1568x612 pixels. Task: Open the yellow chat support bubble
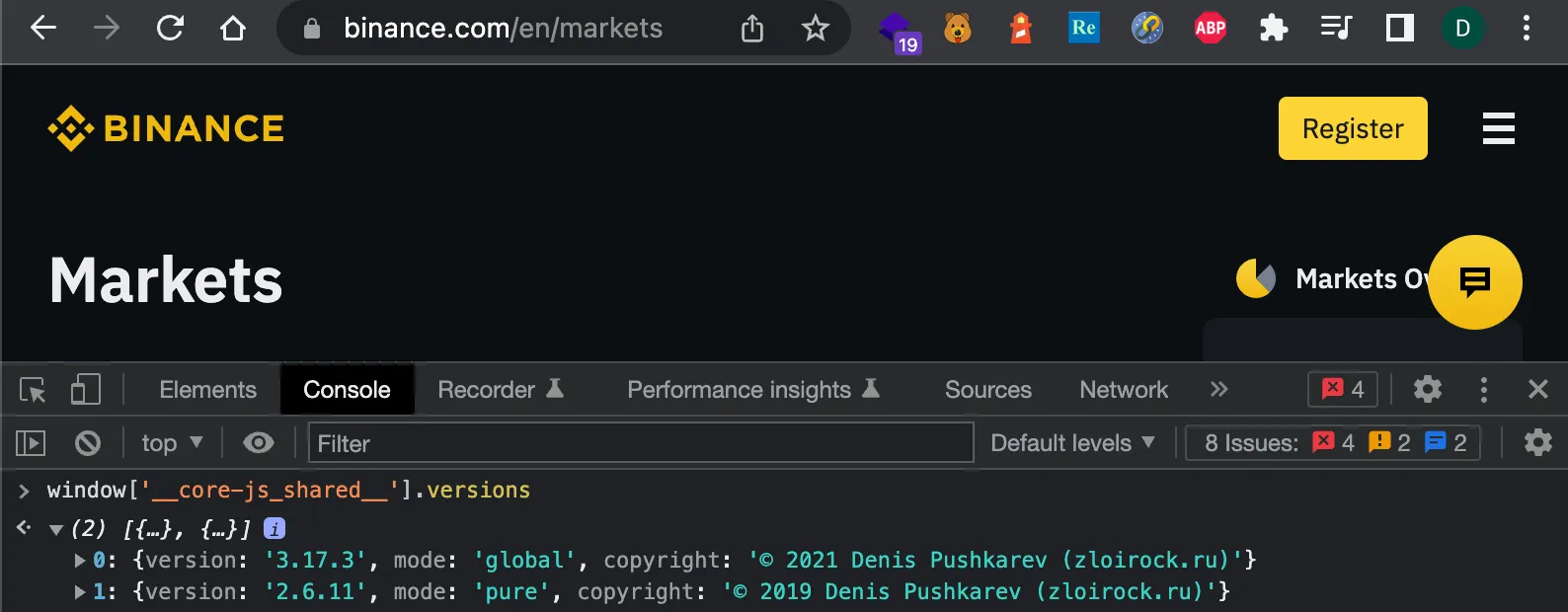click(x=1475, y=282)
